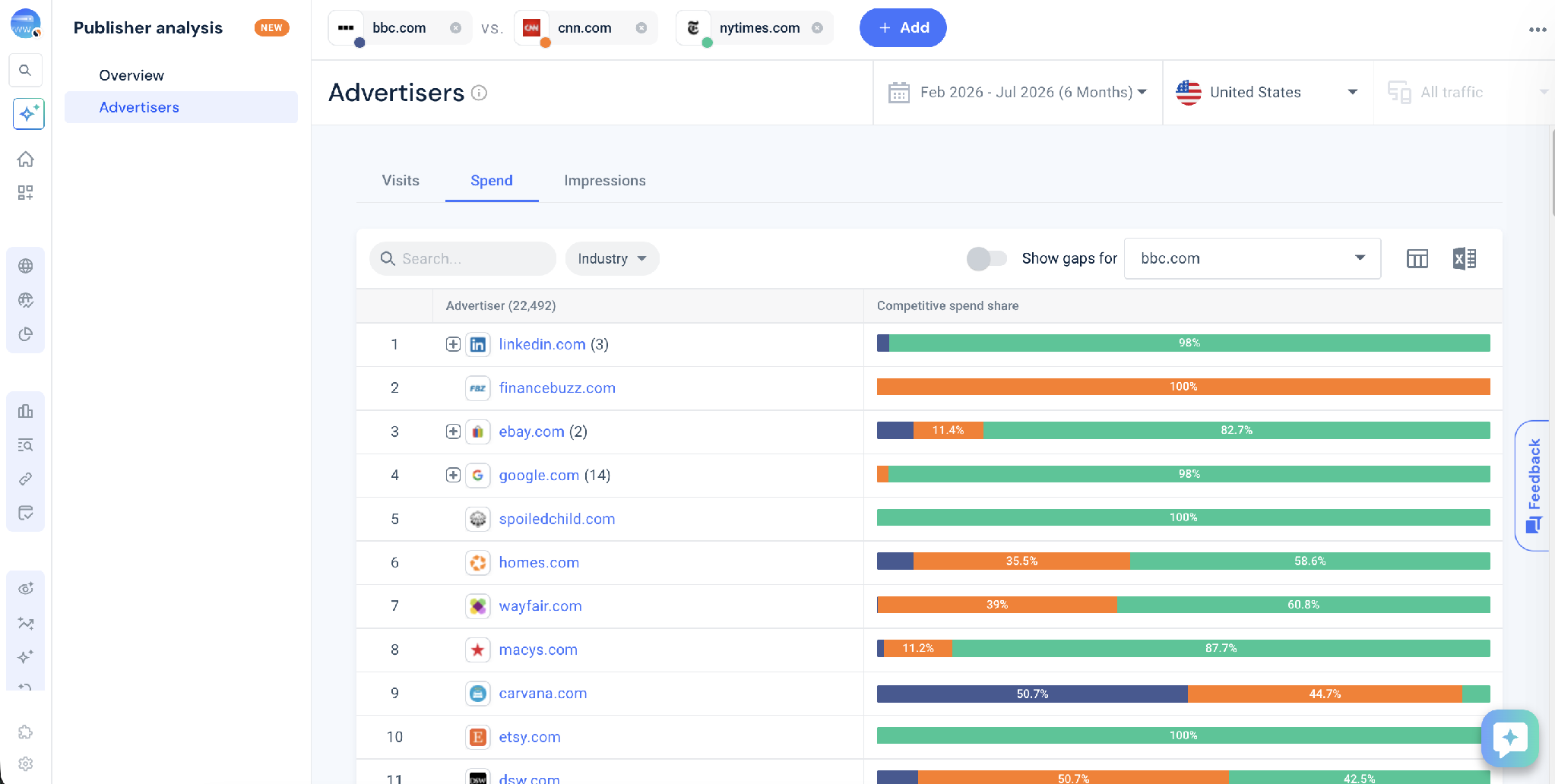Click the calendar icon by date range

899,93
